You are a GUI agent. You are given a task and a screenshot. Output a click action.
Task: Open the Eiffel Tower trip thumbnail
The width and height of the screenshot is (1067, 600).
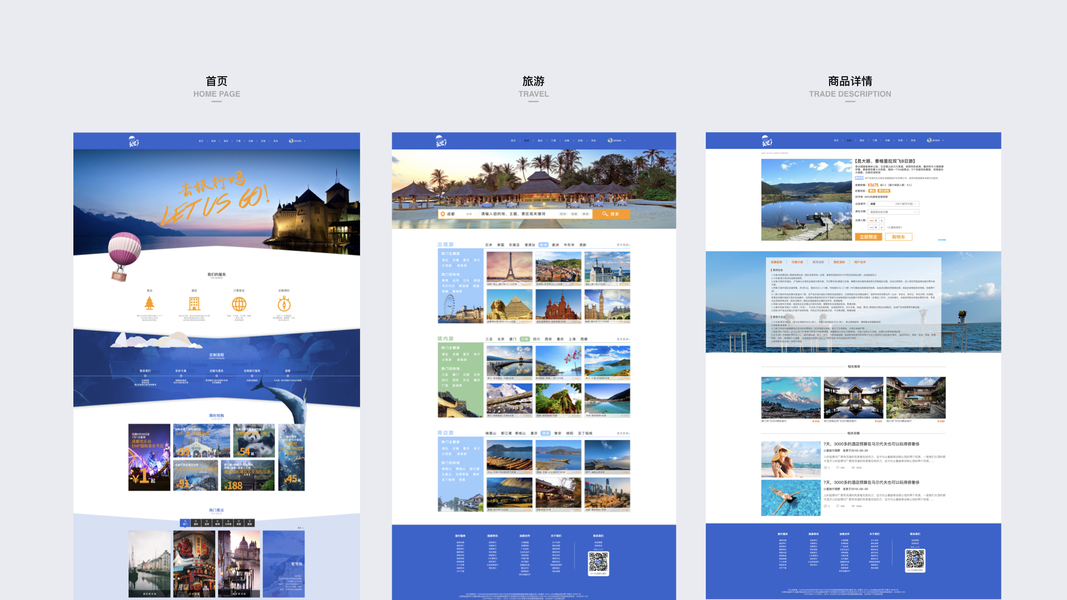pos(510,269)
